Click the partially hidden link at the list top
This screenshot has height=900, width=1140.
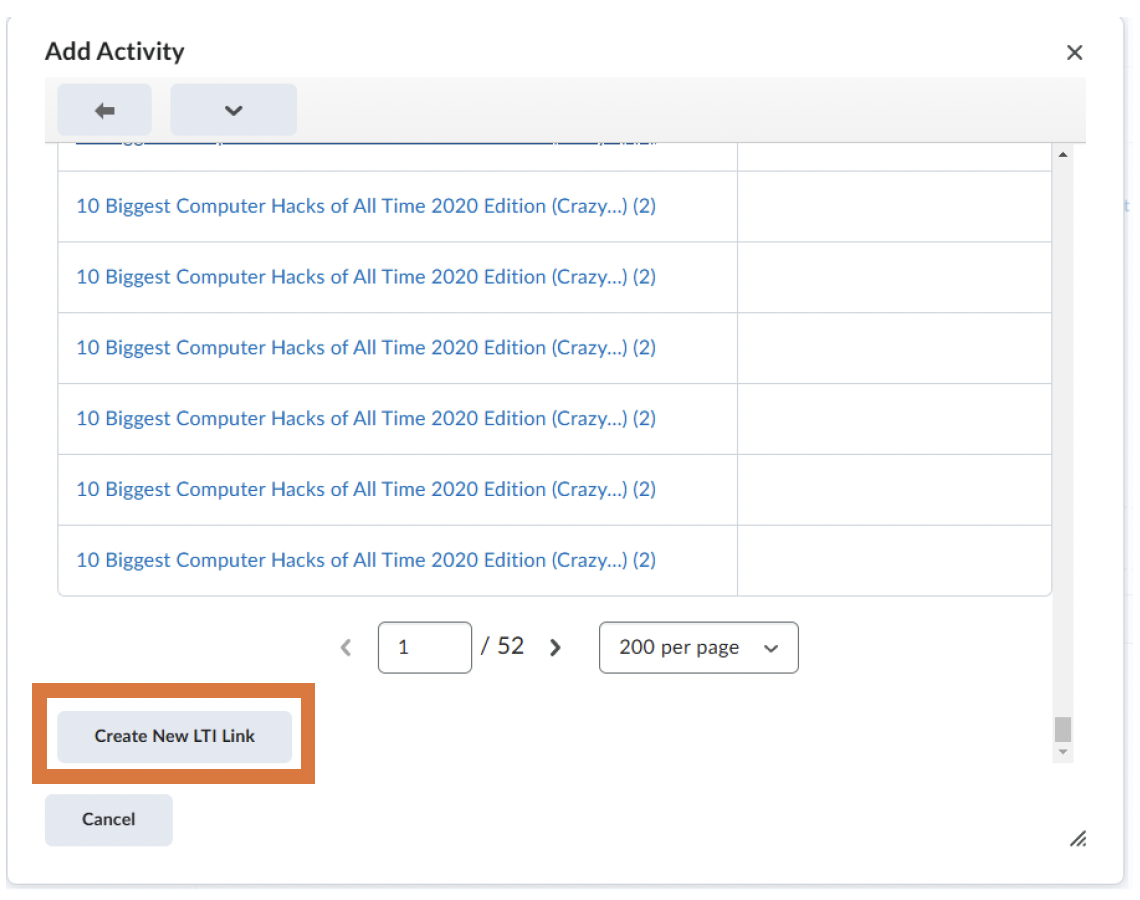(366, 145)
